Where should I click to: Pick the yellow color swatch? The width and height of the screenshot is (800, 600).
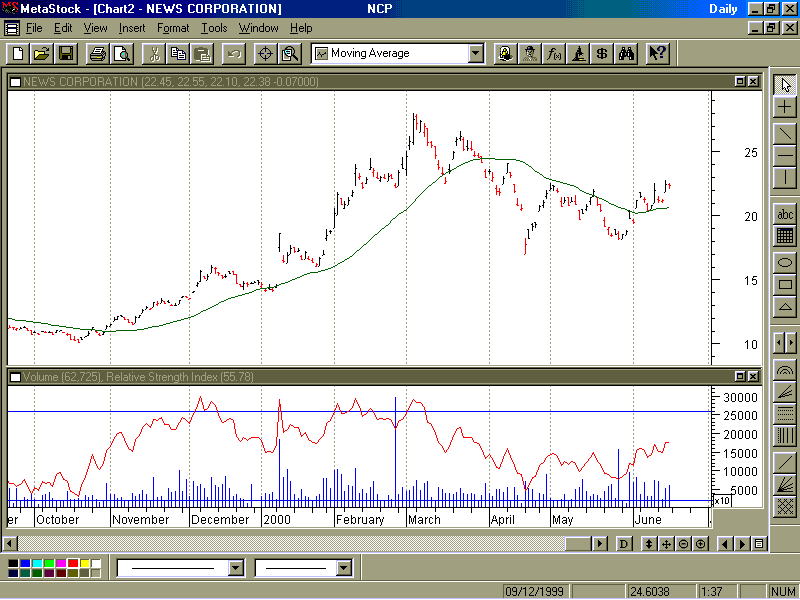pos(85,564)
